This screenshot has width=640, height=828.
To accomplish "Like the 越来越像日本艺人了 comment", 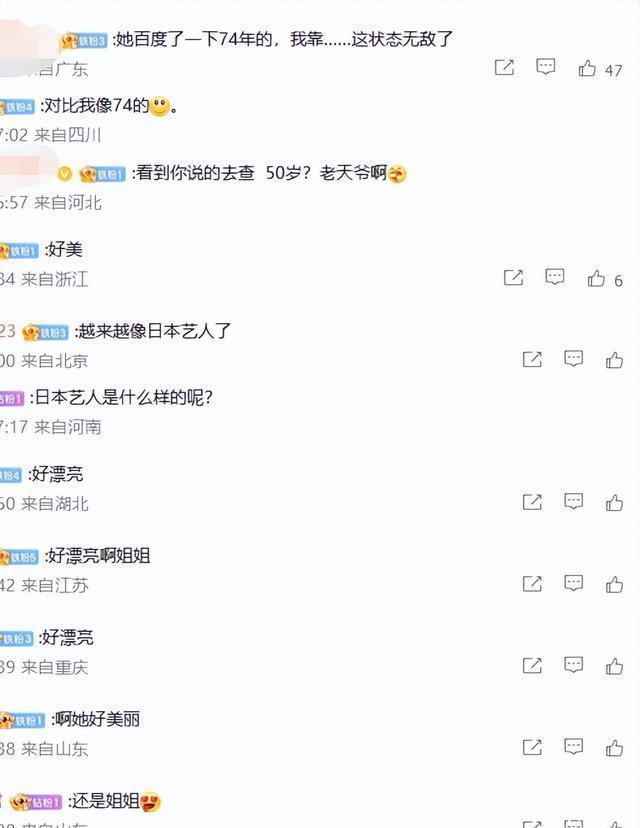I will (615, 360).
